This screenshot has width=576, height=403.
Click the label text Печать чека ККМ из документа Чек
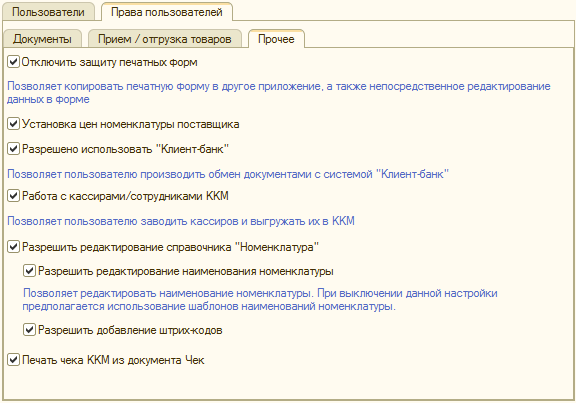pos(113,360)
